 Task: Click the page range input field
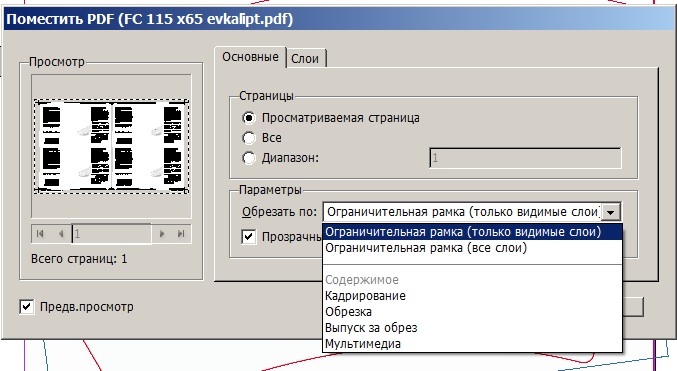coord(525,158)
